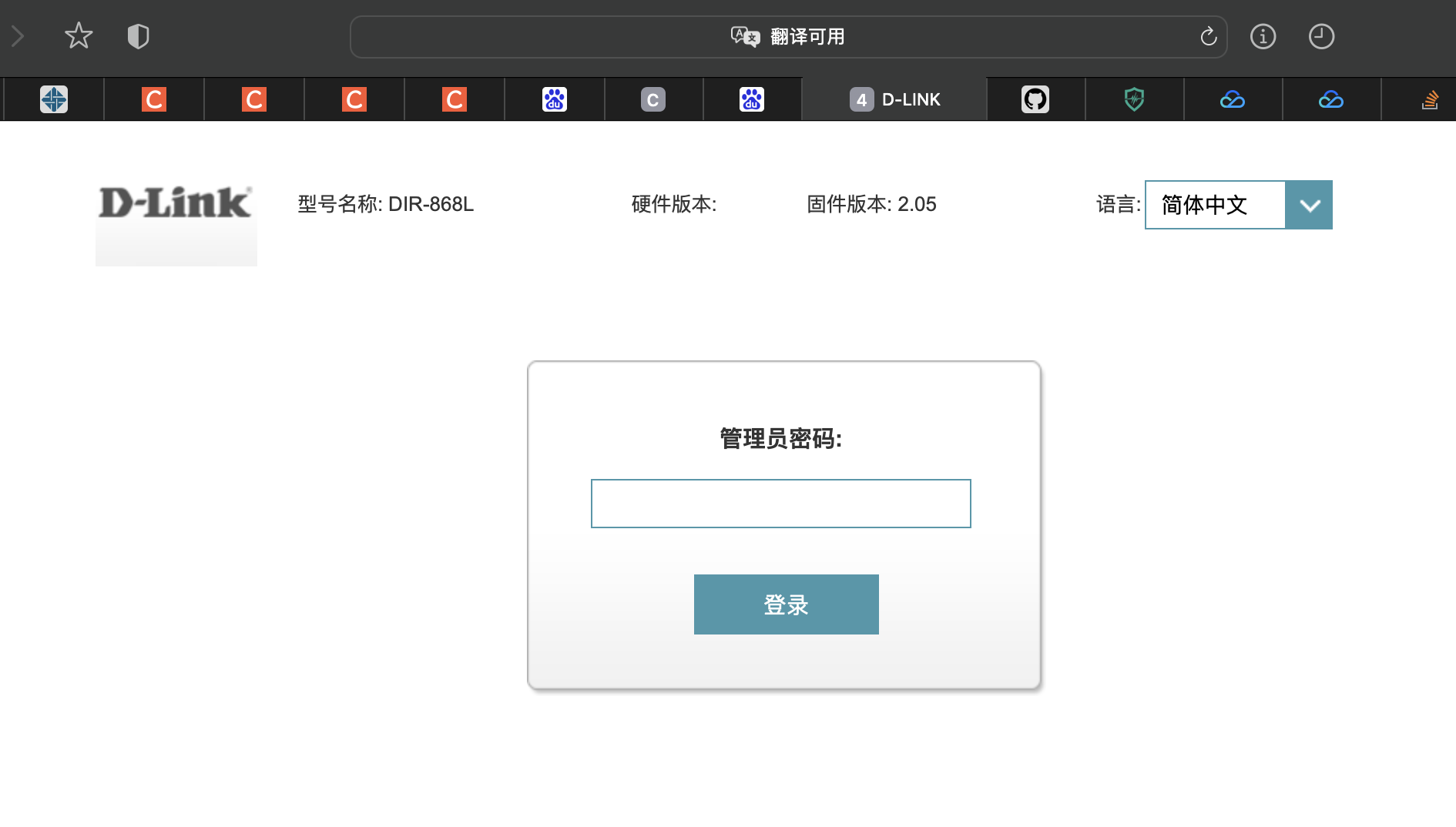Click the language dropdown chevron arrow

(x=1310, y=205)
